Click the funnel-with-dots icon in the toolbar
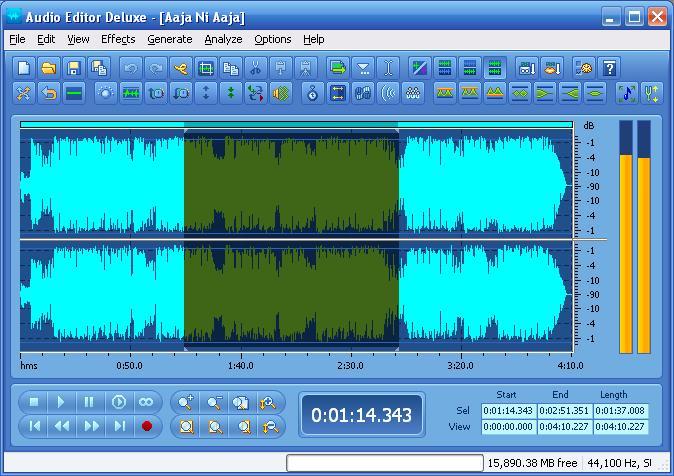Image resolution: width=674 pixels, height=476 pixels. click(363, 68)
